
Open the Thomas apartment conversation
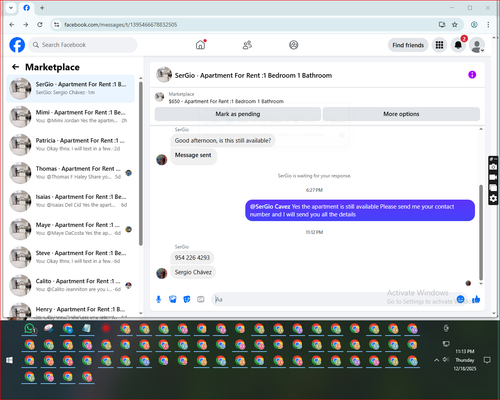[x=71, y=173]
